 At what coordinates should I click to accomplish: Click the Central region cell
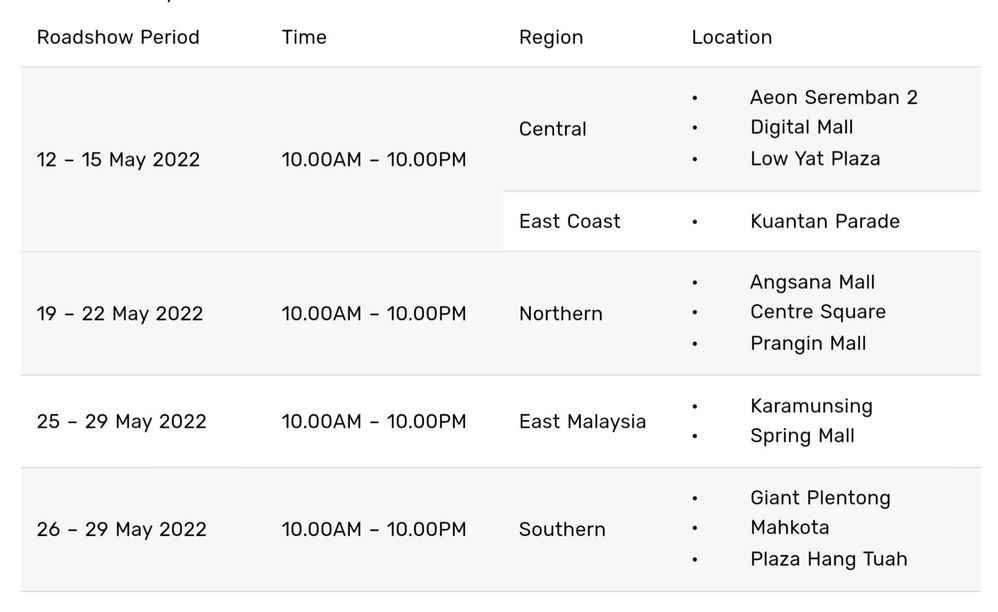point(552,129)
